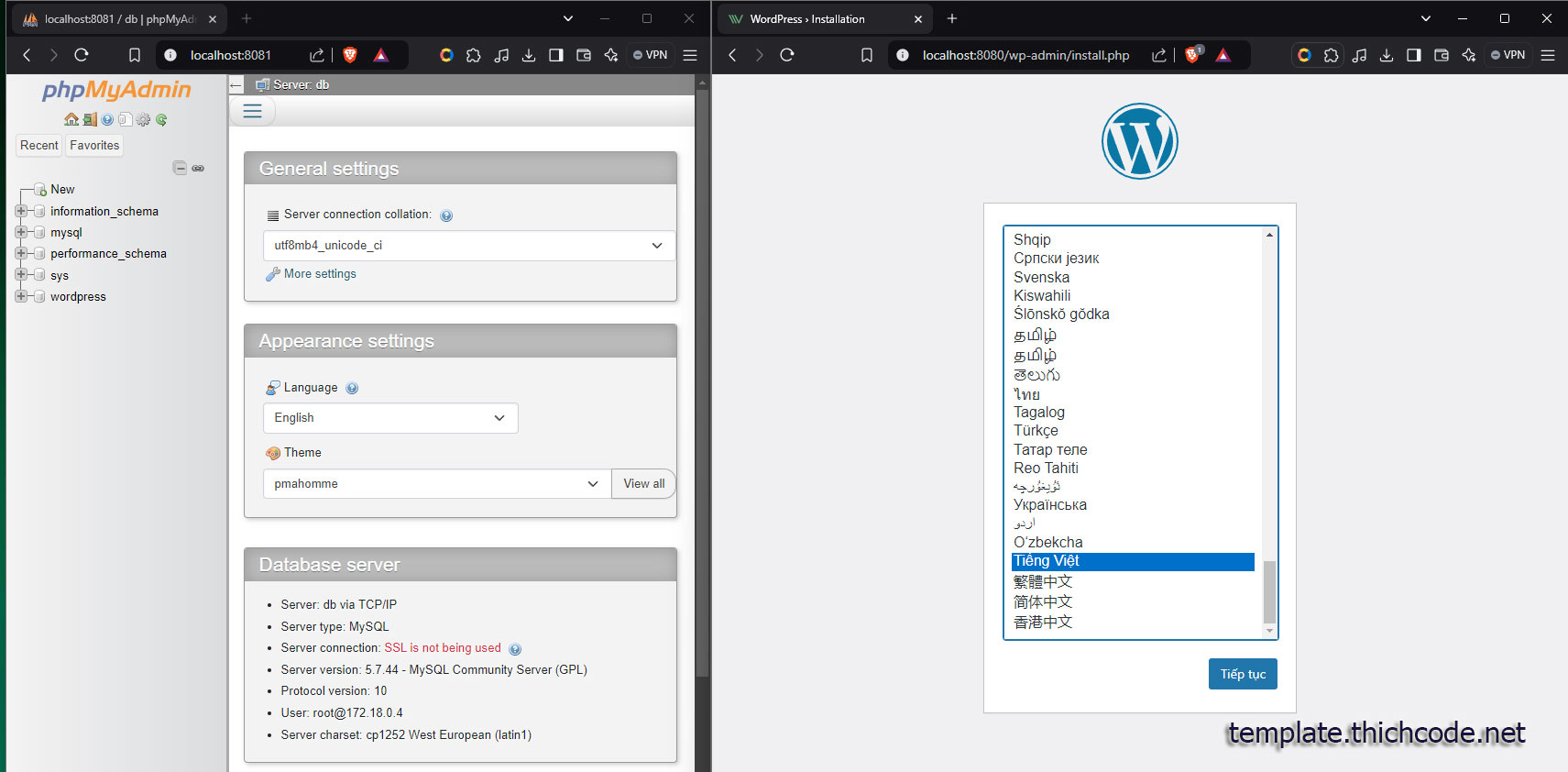The height and width of the screenshot is (772, 1568).
Task: Open Brave main menu in WordPress window
Action: pos(1548,55)
